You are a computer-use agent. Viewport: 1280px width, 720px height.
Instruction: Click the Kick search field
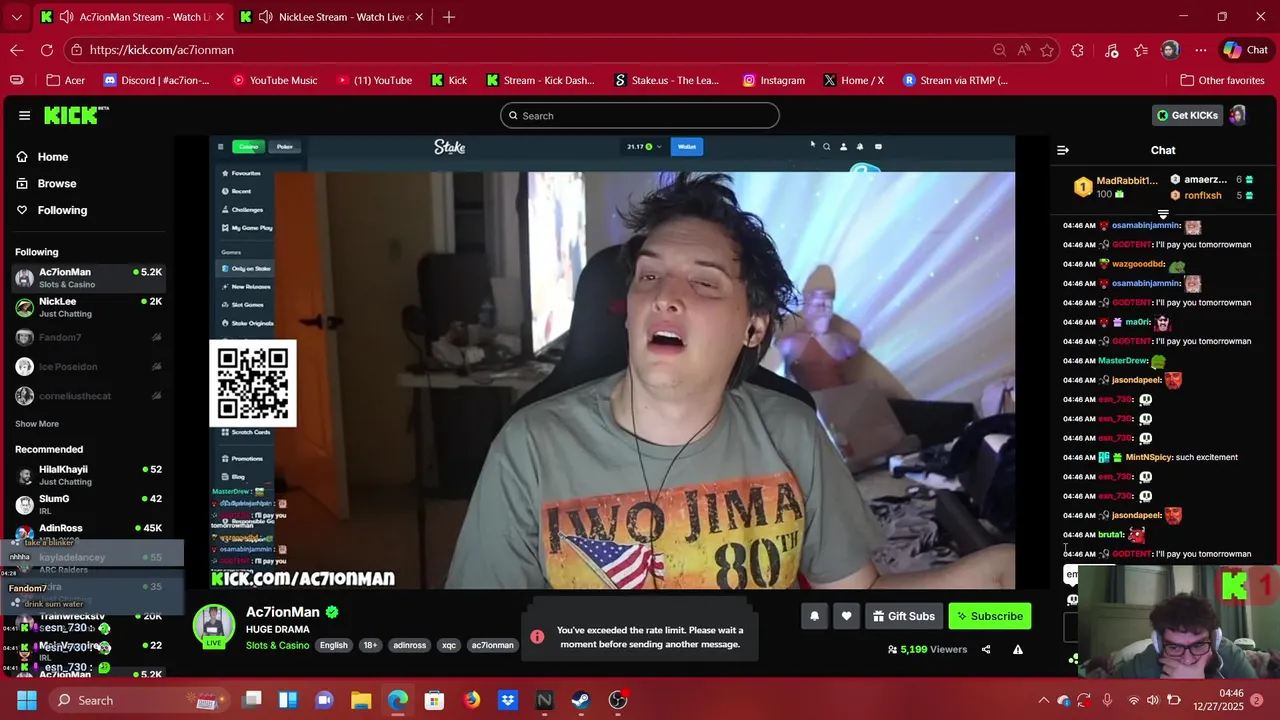click(x=640, y=115)
